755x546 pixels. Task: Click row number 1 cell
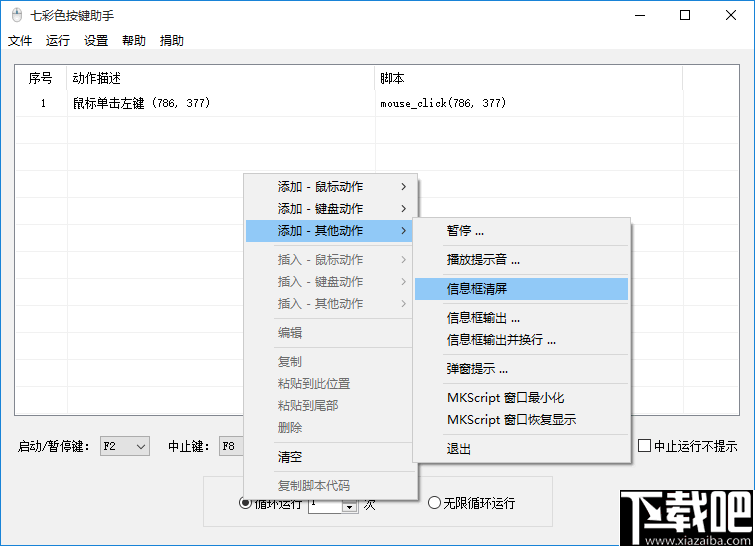(42, 103)
